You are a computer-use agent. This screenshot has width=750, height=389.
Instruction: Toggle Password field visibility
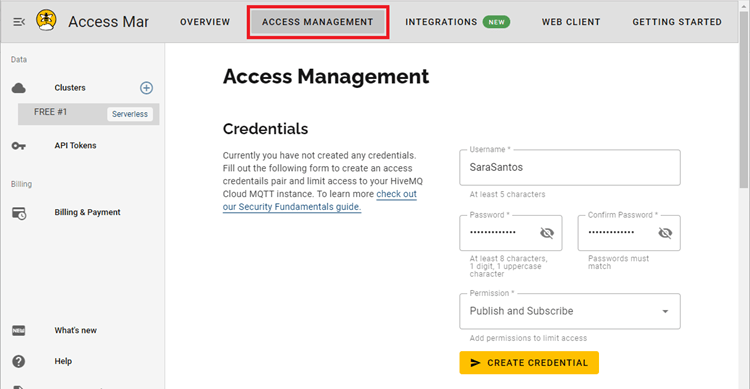[547, 233]
